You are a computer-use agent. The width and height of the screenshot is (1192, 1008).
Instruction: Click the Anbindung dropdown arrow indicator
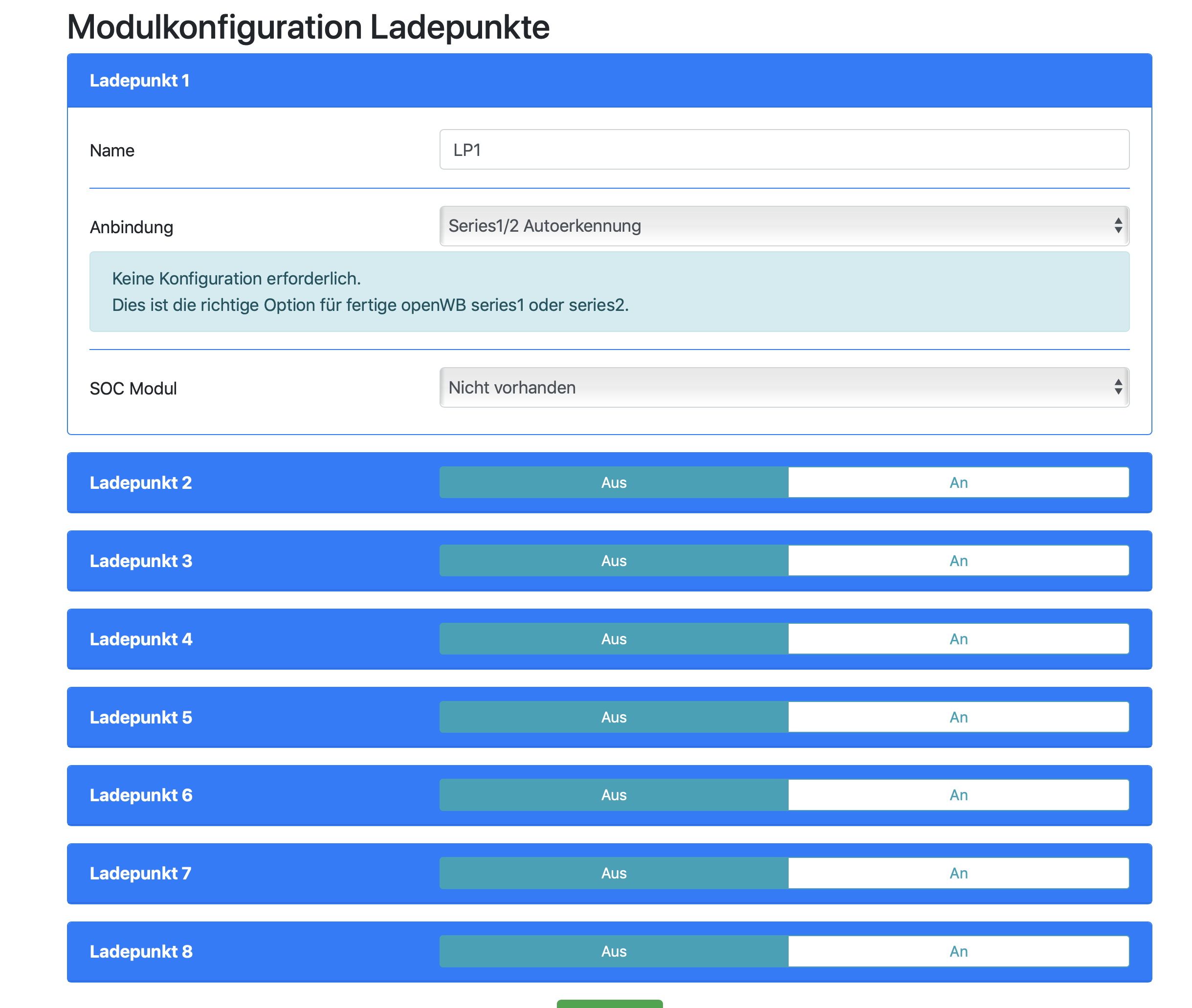(x=1118, y=226)
